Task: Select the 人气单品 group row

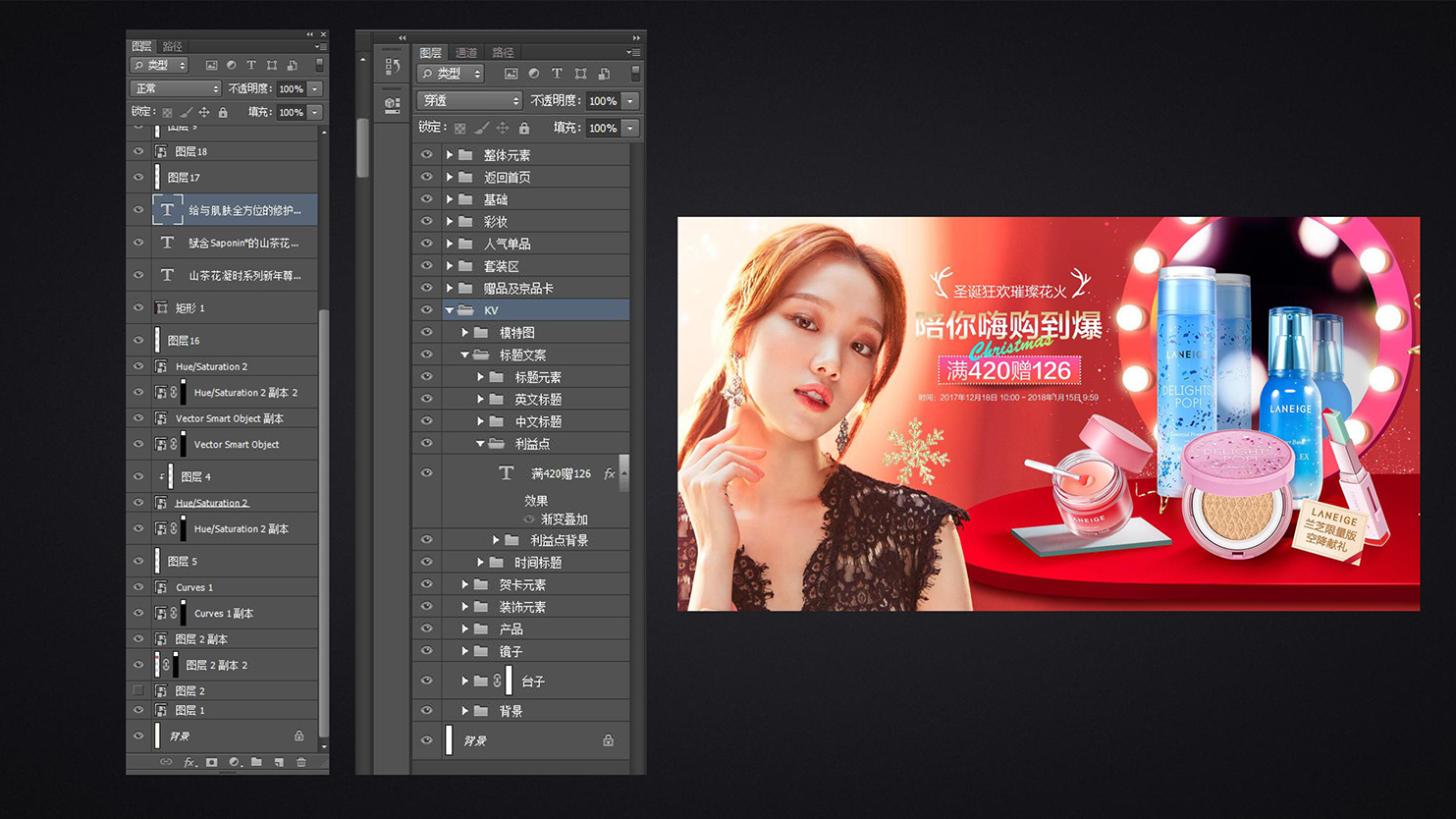Action: pyautogui.click(x=521, y=244)
